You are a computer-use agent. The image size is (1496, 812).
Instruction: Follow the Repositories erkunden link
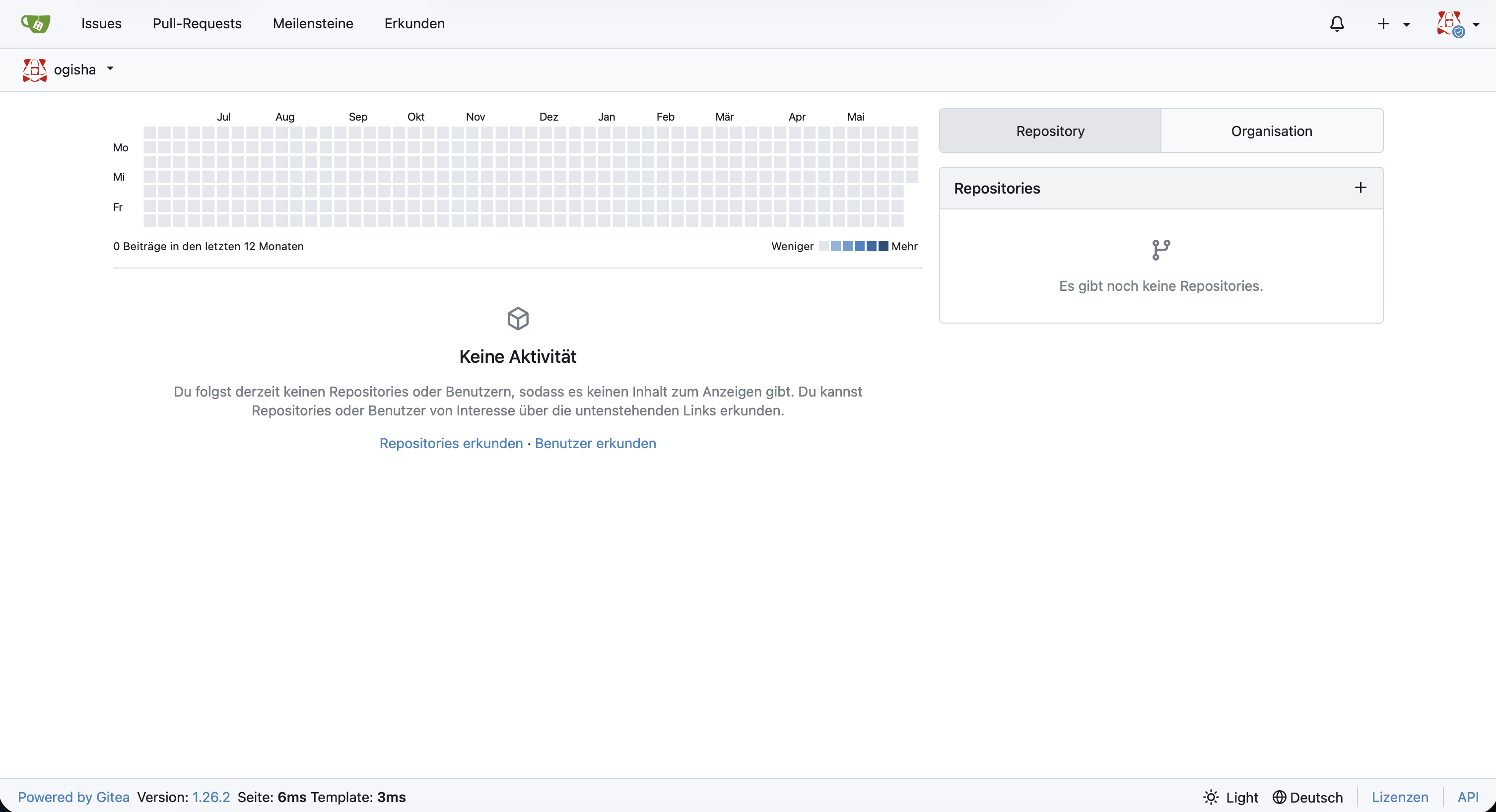tap(451, 443)
